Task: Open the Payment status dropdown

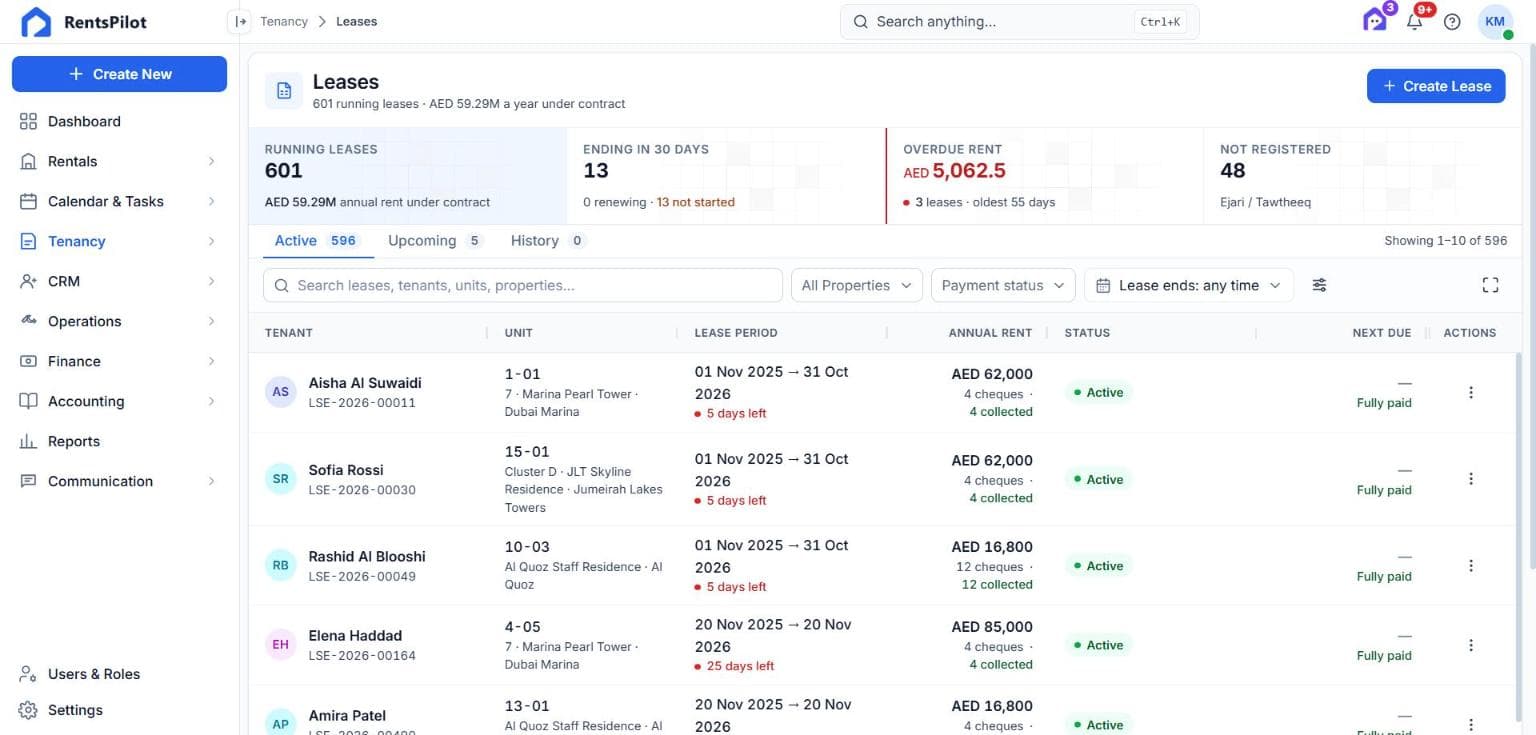Action: (x=1003, y=285)
